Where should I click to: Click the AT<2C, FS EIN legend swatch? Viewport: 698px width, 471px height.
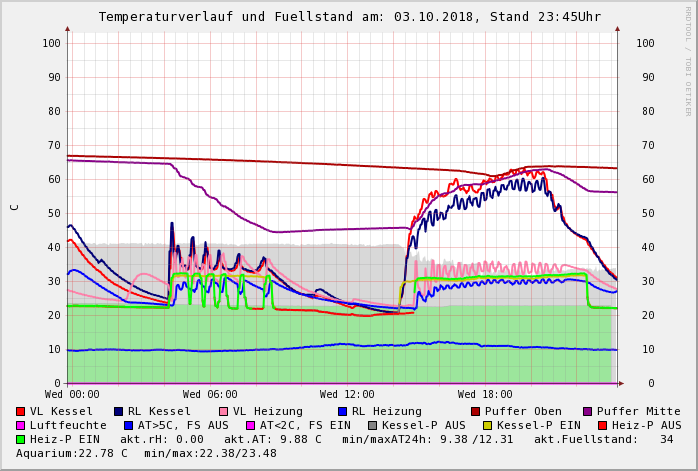(x=251, y=425)
